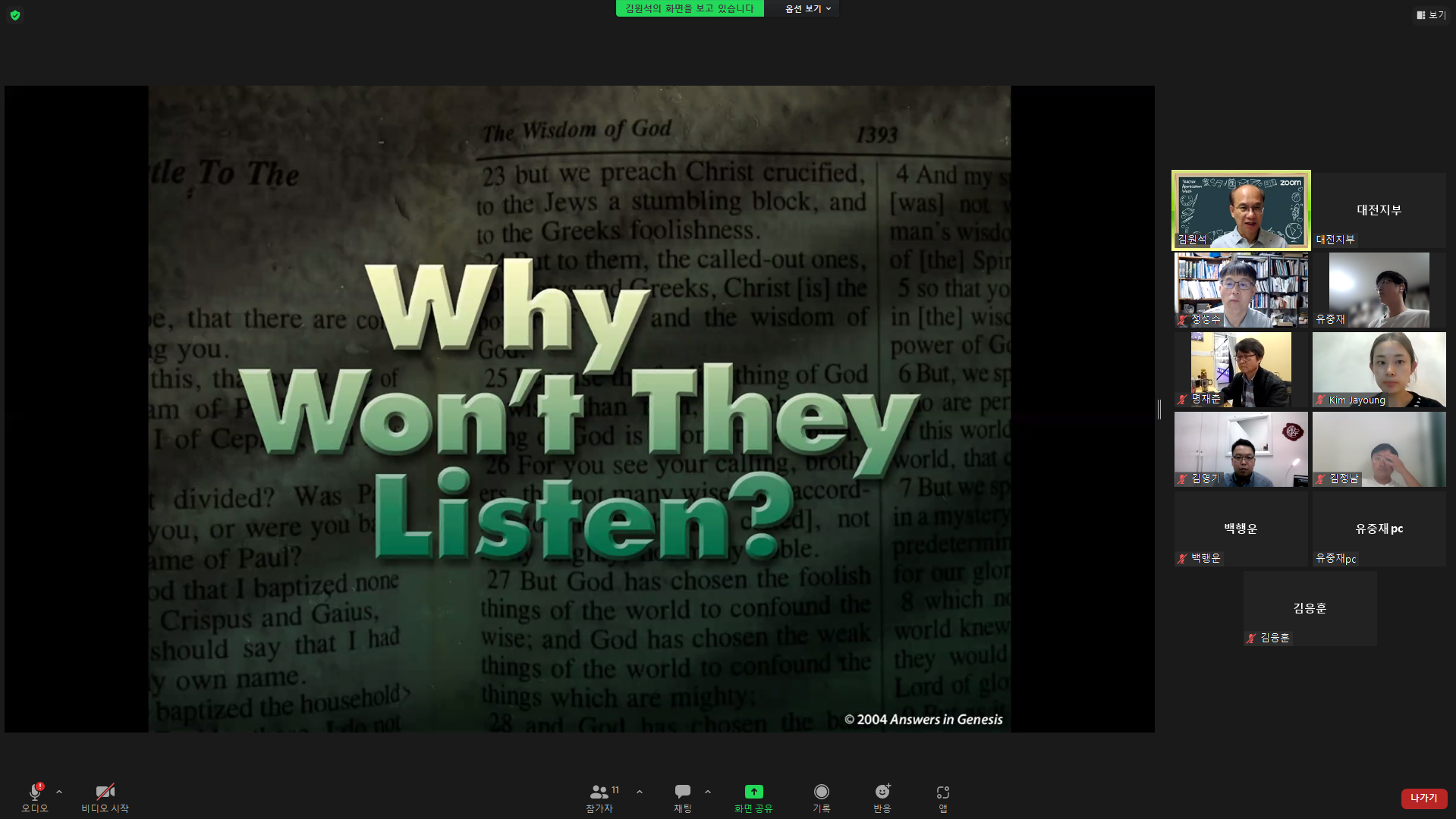The image size is (1456, 819).
Task: Open the reactions smiley icon
Action: click(x=882, y=792)
